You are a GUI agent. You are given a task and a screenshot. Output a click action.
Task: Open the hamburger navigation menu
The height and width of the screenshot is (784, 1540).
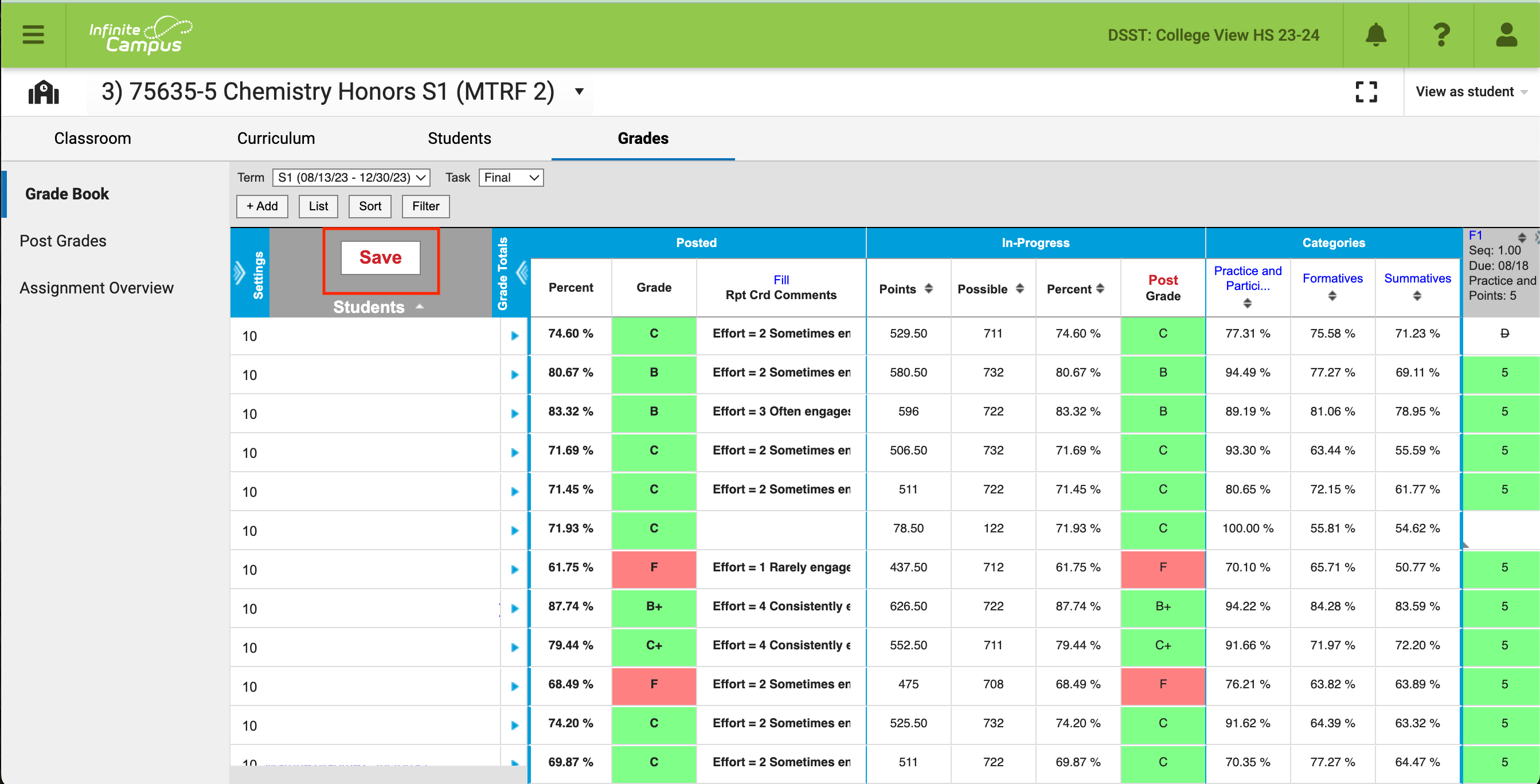(33, 34)
